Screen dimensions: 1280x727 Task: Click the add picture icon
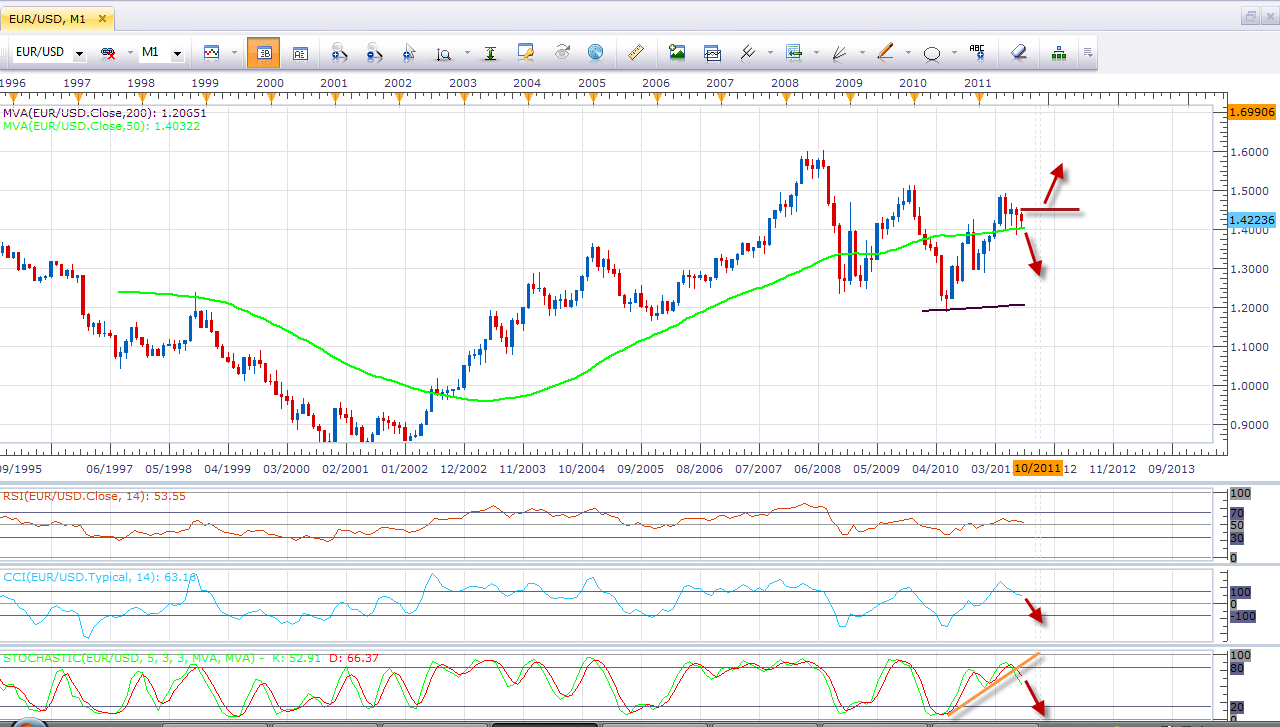point(677,52)
